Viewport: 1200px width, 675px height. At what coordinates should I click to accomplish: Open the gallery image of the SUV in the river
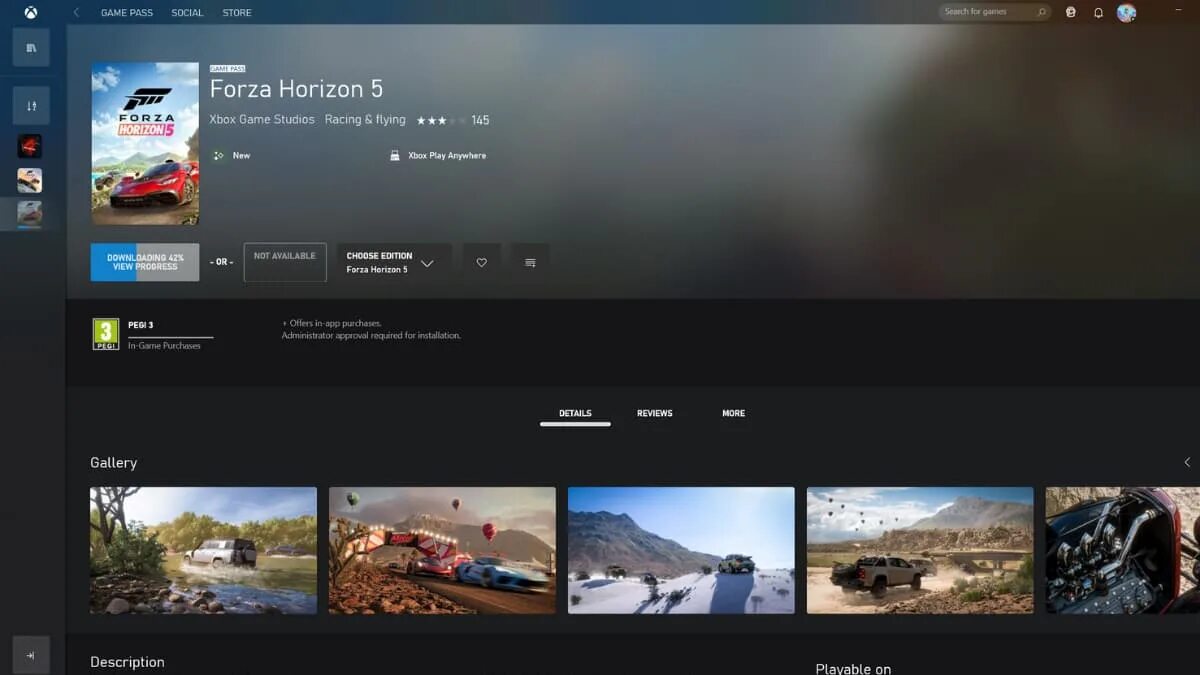tap(203, 550)
